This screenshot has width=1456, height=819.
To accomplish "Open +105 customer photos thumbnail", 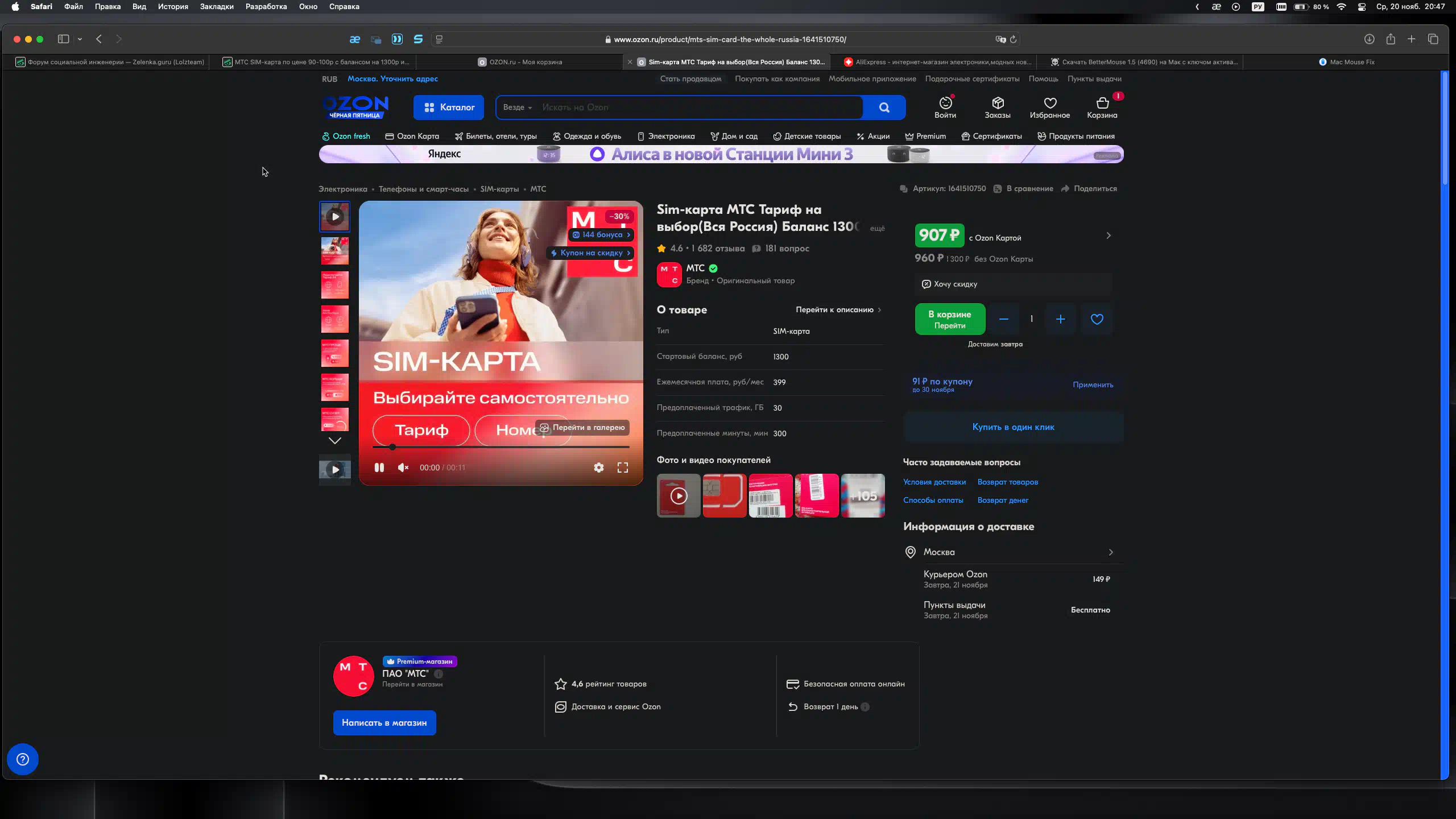I will tap(863, 496).
